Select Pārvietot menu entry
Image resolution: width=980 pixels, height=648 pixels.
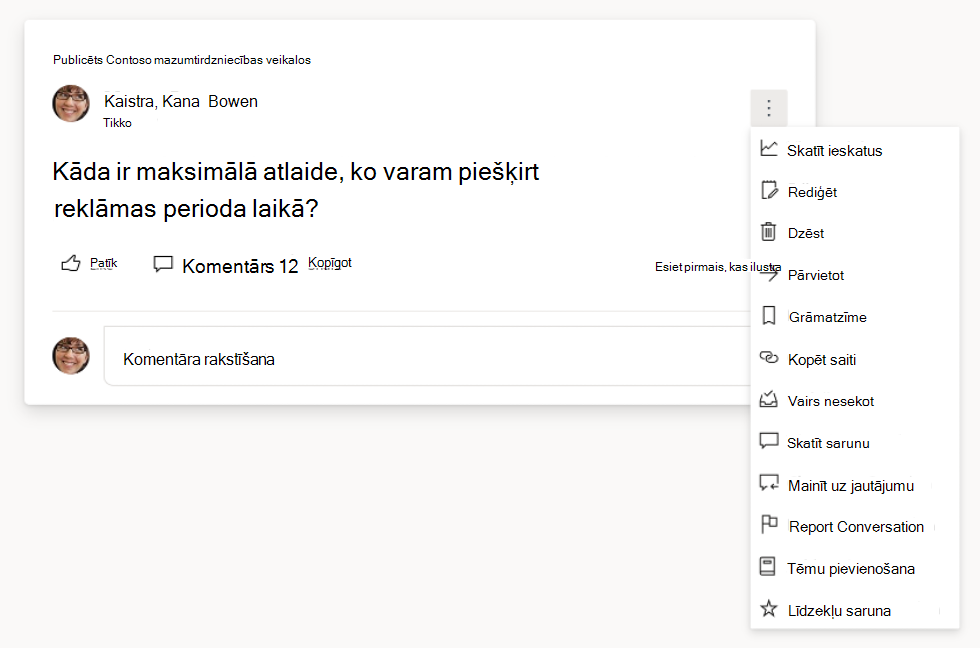point(854,275)
